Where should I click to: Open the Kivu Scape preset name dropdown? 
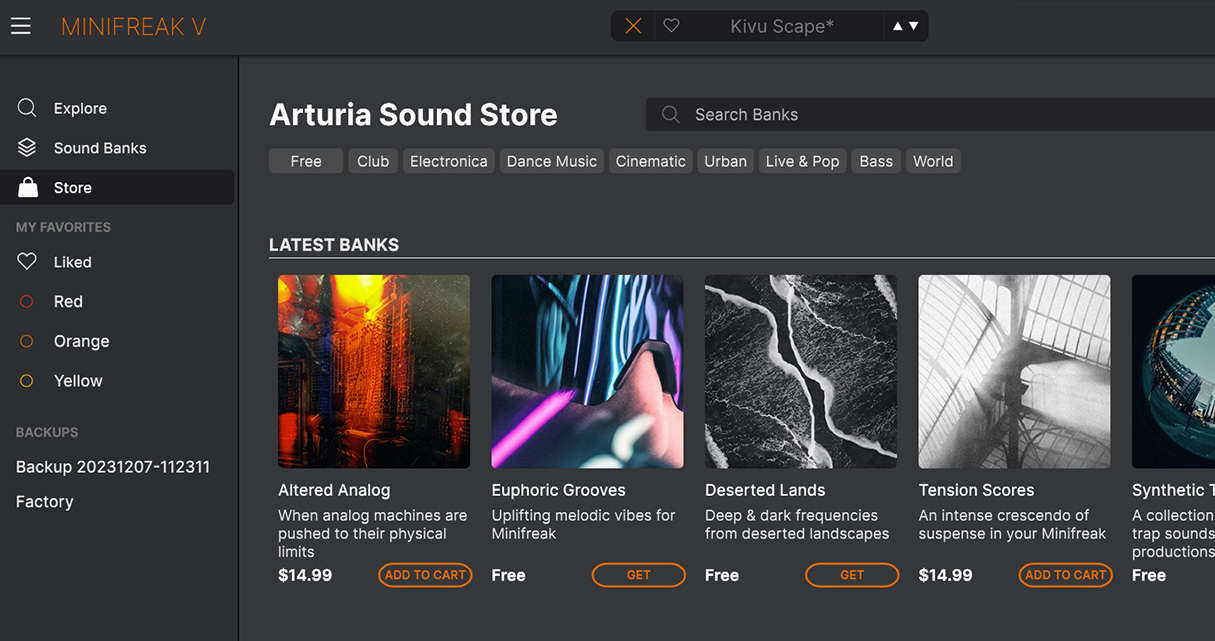tap(781, 26)
